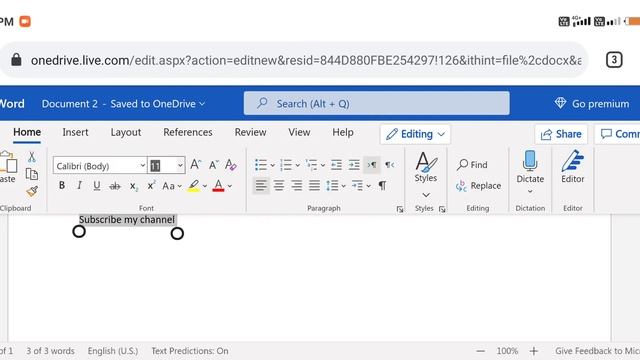Open the References tab
Image resolution: width=640 pixels, height=360 pixels.
[188, 132]
